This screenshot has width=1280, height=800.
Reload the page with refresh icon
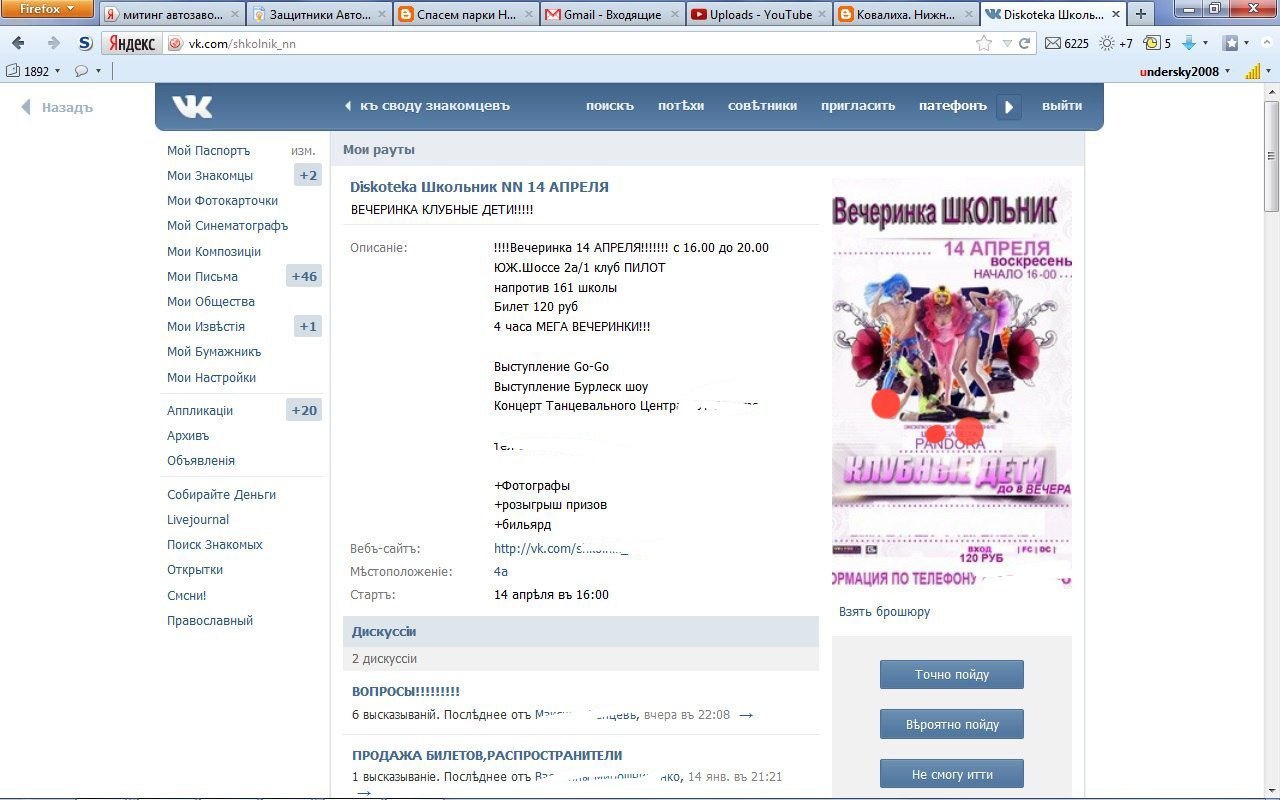1024,44
